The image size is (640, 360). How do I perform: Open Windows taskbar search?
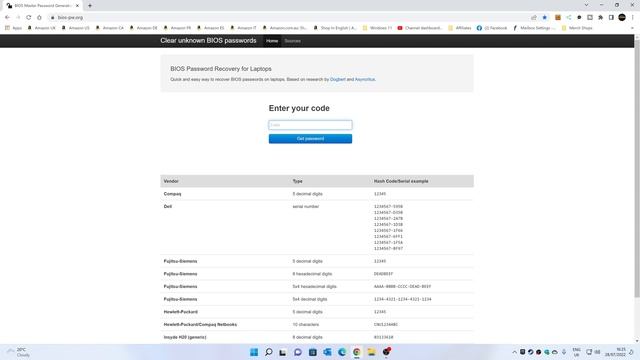pos(269,352)
